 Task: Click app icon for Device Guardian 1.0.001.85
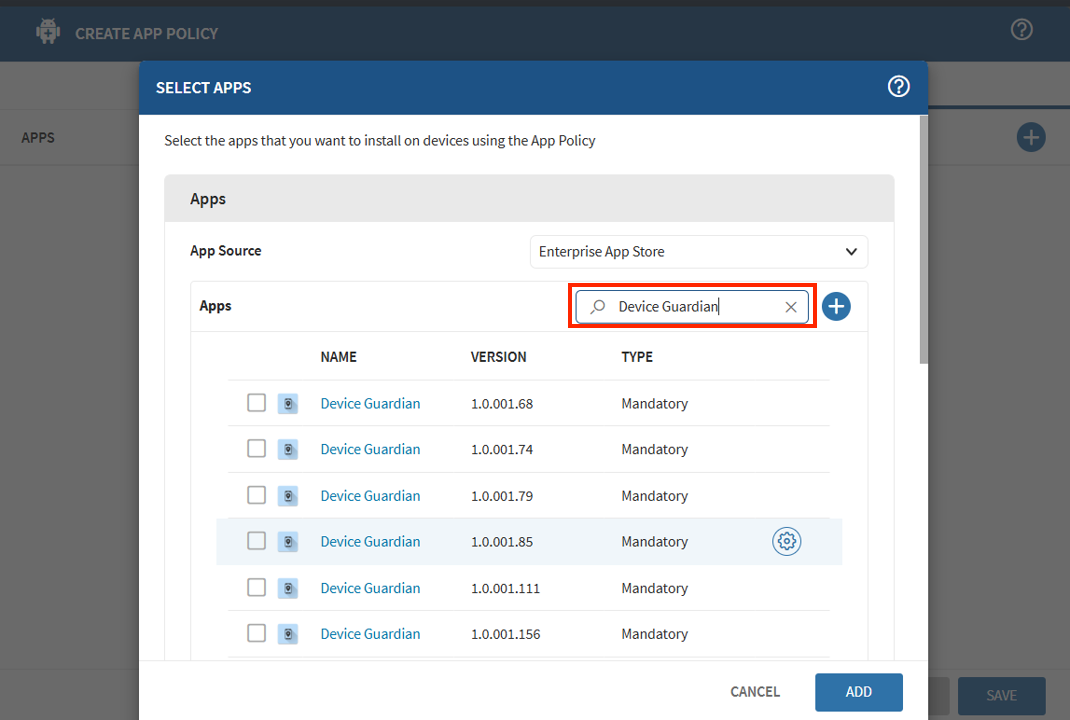coord(288,542)
